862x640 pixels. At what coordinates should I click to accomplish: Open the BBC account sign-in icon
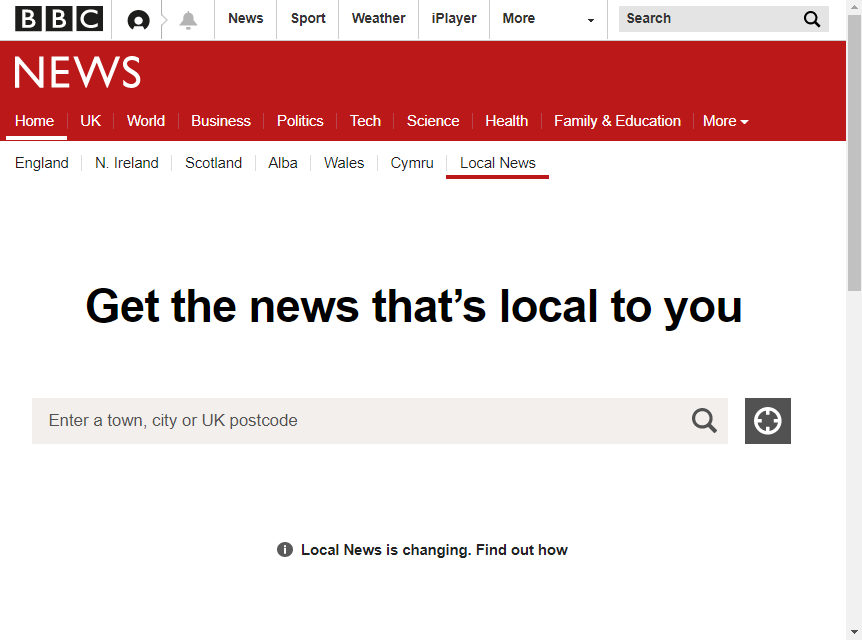[x=139, y=20]
